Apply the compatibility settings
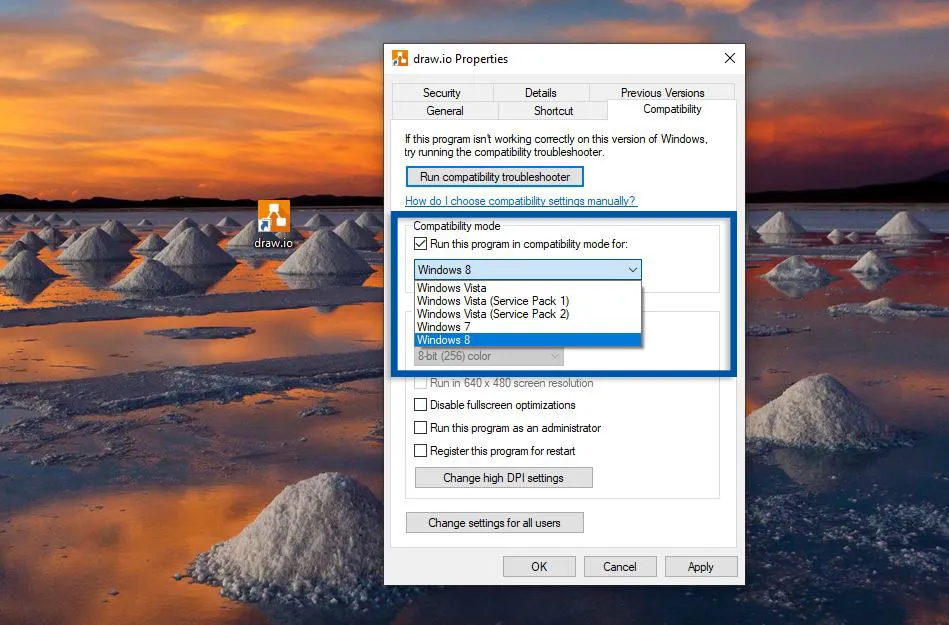 700,566
